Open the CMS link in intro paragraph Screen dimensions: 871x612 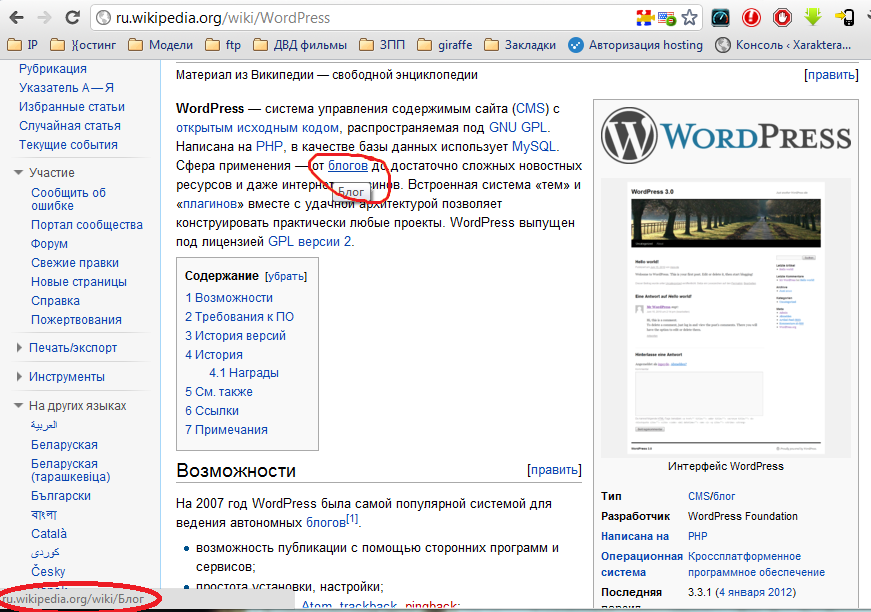pos(530,108)
